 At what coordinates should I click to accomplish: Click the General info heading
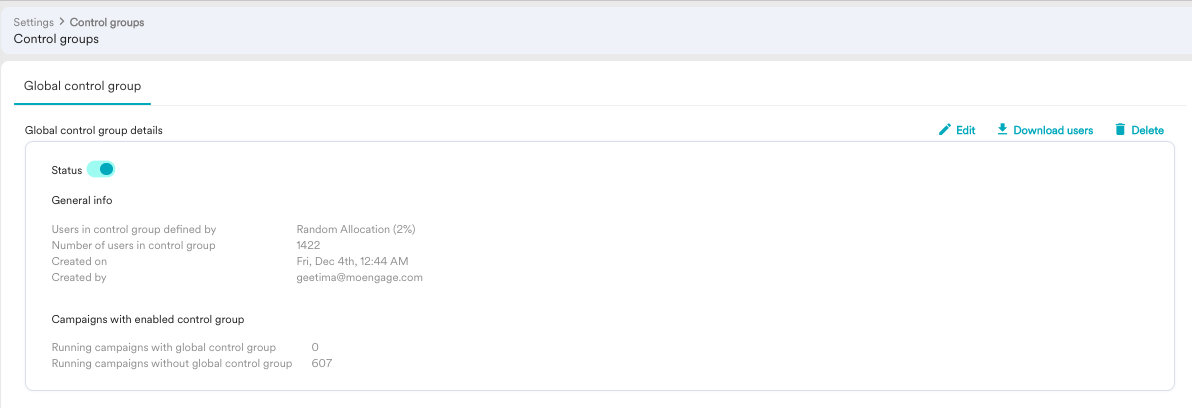click(x=82, y=201)
